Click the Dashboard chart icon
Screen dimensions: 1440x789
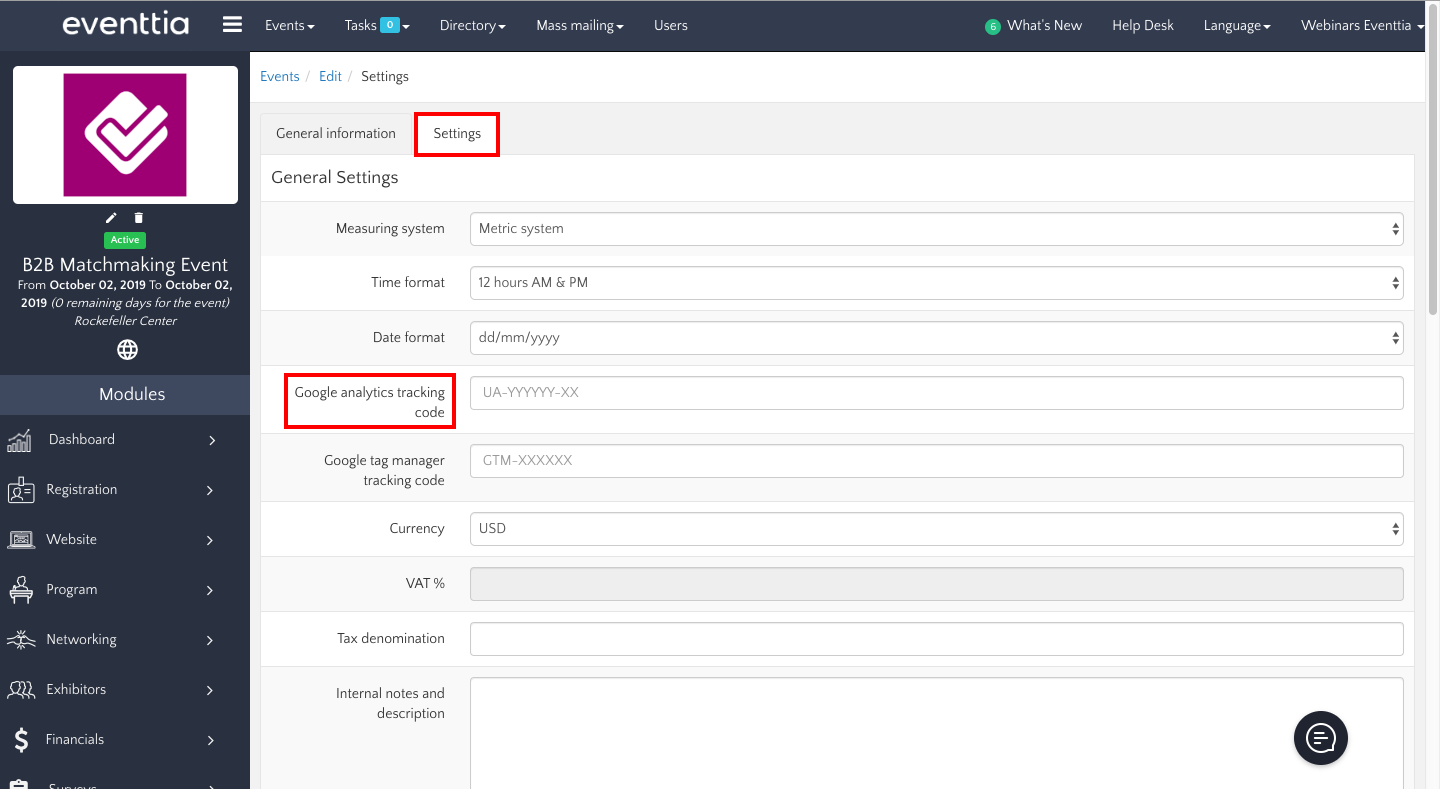pos(19,440)
